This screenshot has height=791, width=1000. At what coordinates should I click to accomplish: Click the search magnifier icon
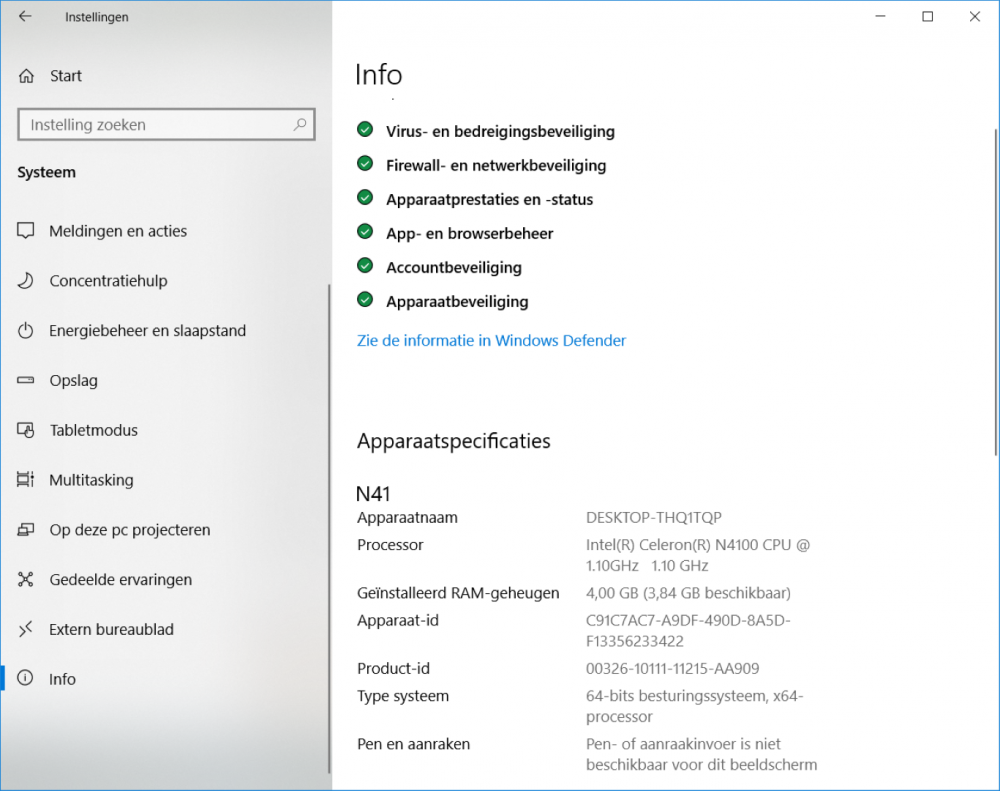point(299,125)
